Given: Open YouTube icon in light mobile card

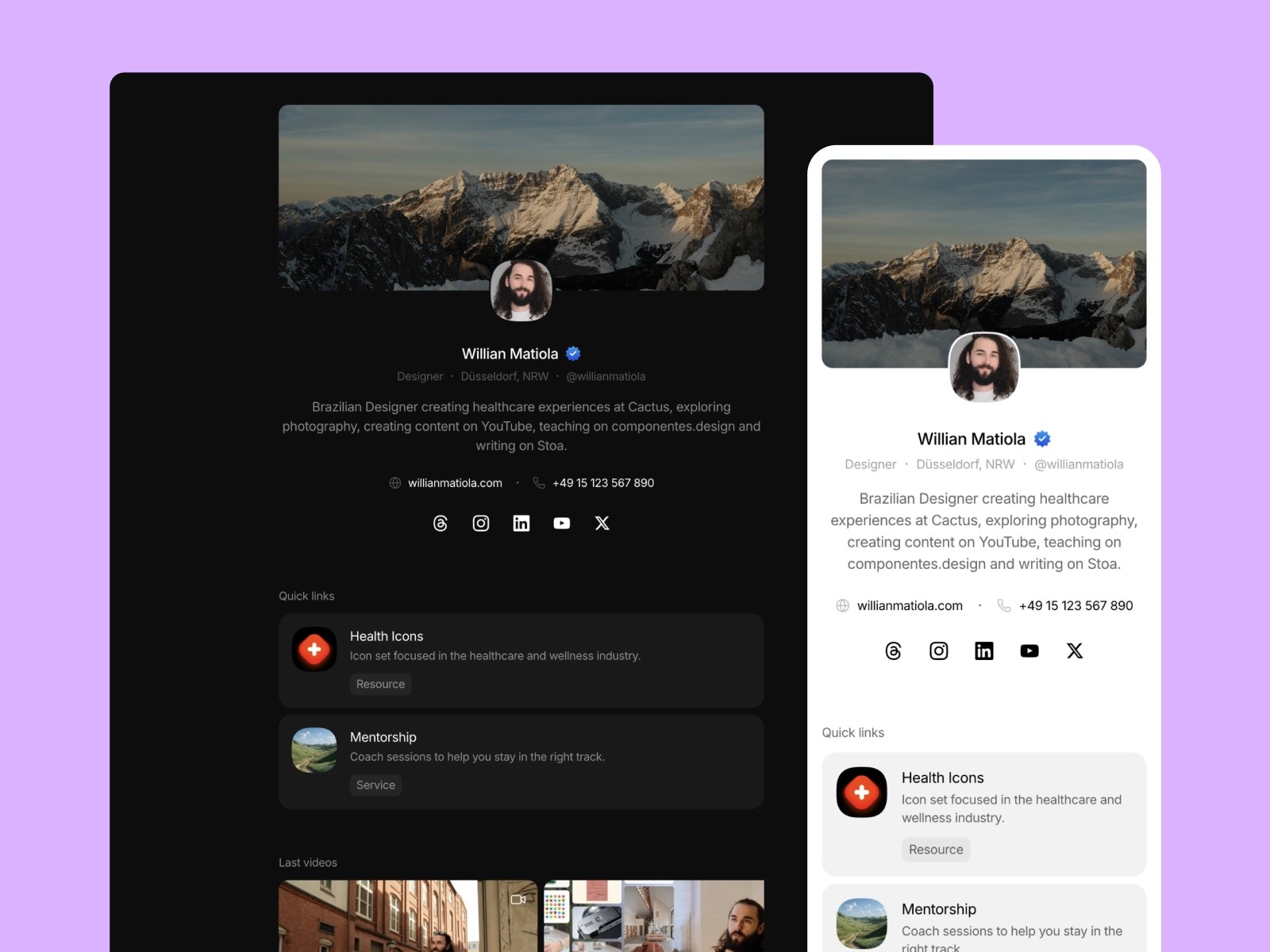Looking at the screenshot, I should [1029, 651].
